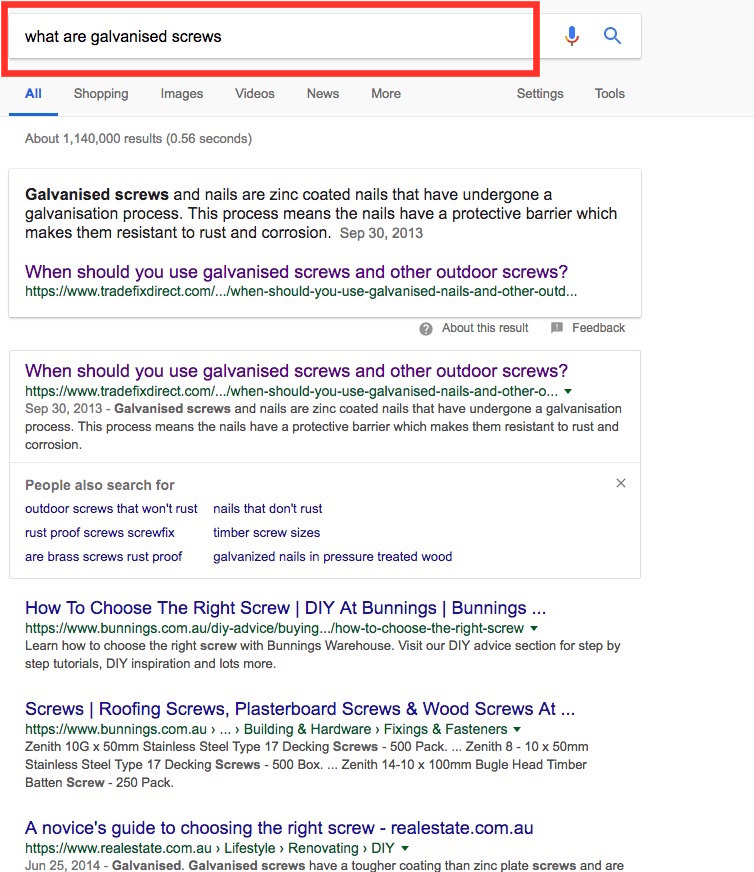Image resolution: width=754 pixels, height=872 pixels.
Task: Switch to the Images tab
Action: pyautogui.click(x=182, y=94)
